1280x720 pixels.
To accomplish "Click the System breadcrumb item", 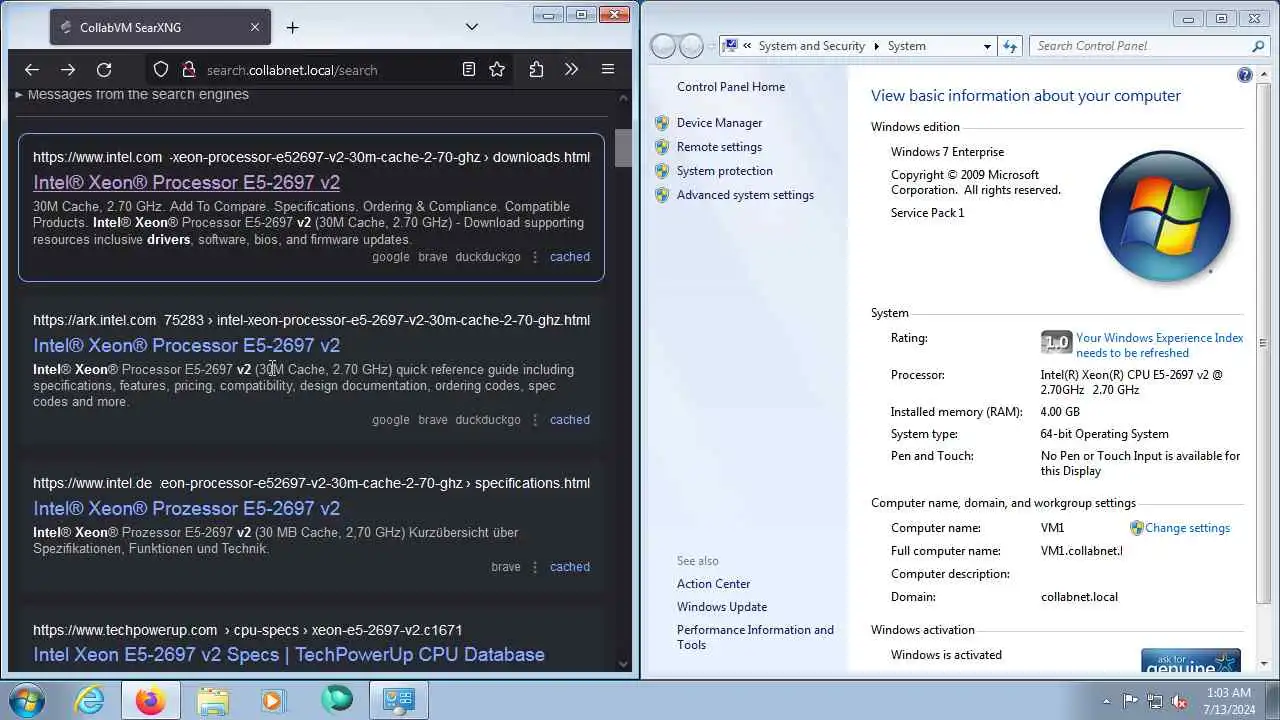I will click(x=906, y=46).
